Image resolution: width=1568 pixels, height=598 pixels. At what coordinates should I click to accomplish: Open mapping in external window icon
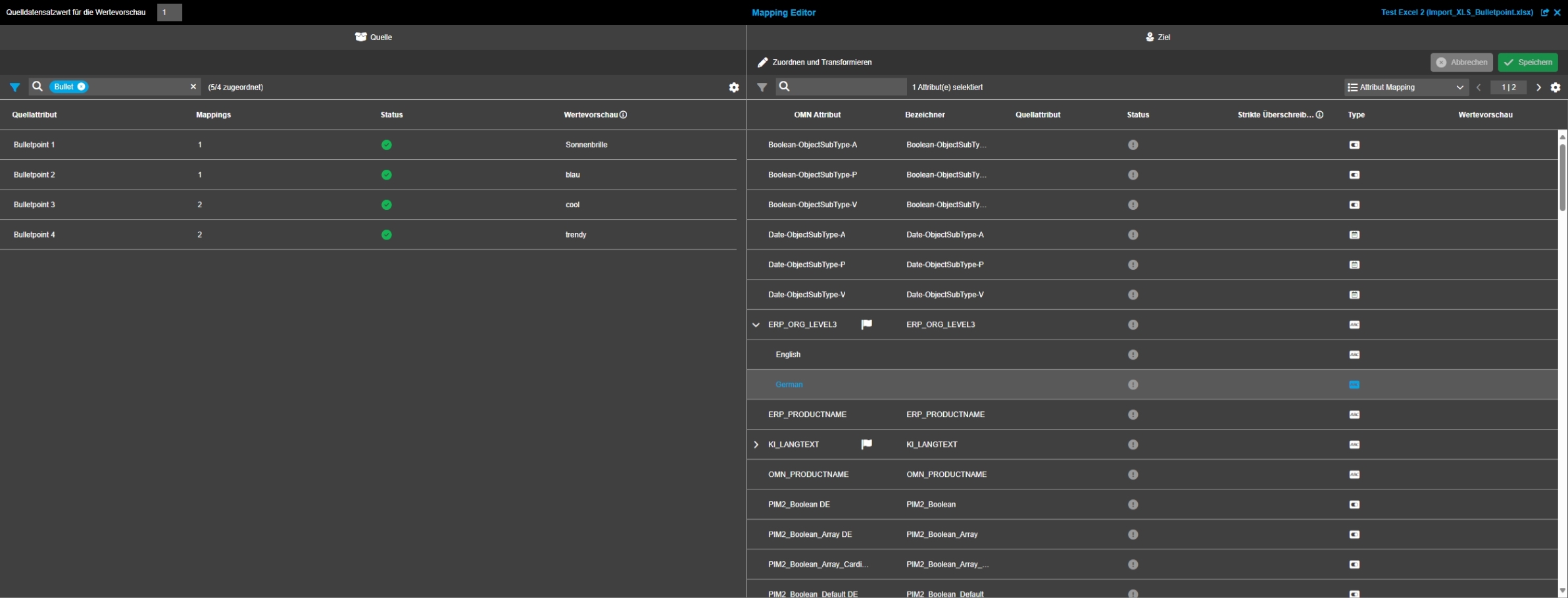point(1545,12)
